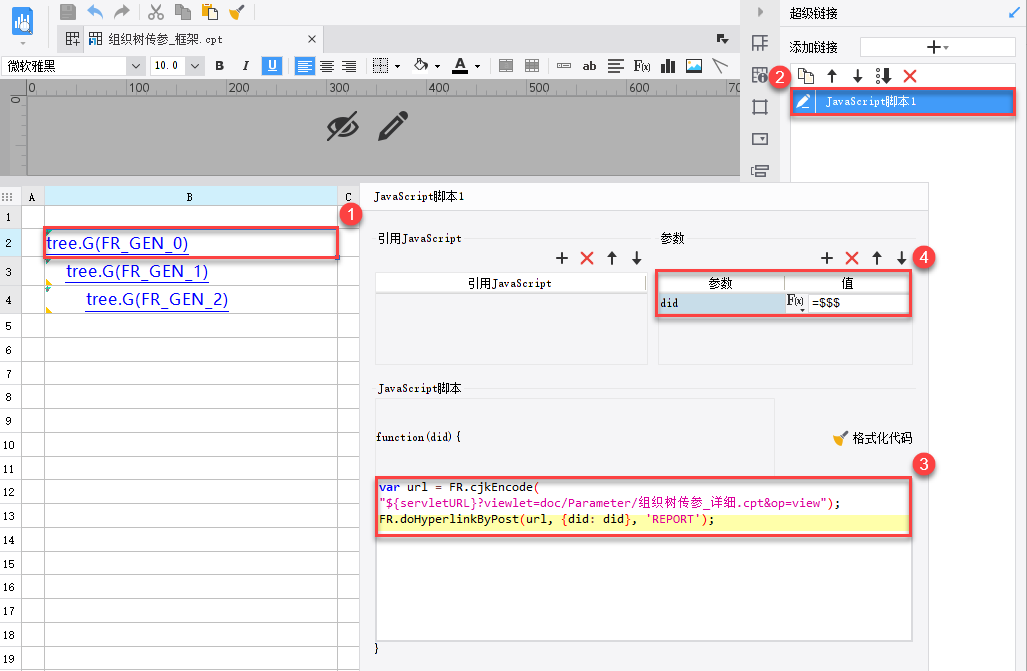Click cell tree.G(FR_GEN_2)

point(191,299)
